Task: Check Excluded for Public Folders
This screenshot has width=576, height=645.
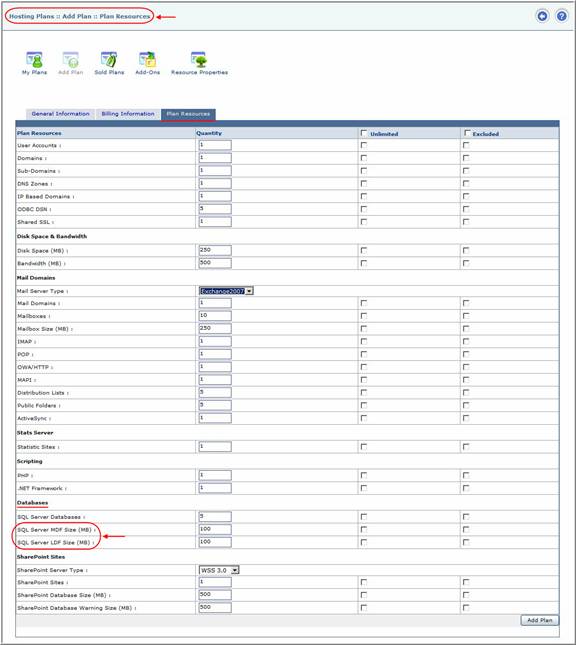Action: point(466,405)
